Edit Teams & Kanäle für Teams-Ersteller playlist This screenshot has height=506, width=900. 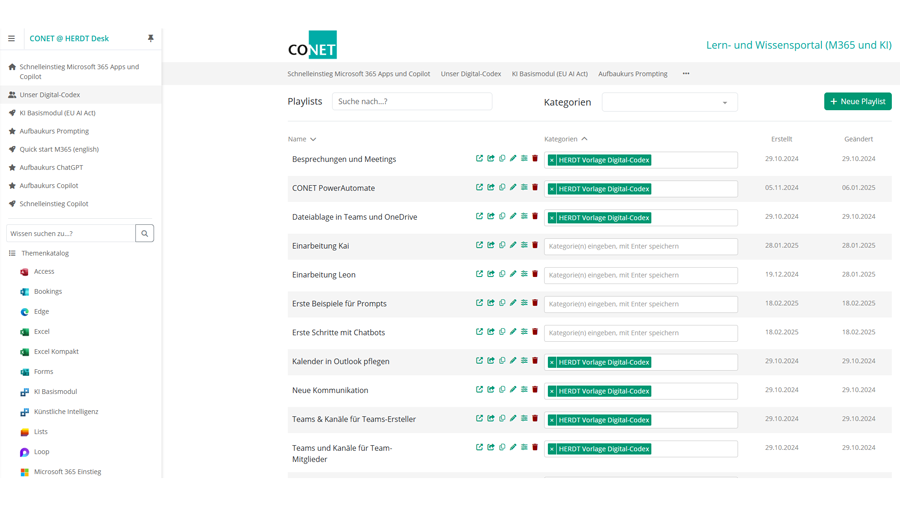pos(513,418)
